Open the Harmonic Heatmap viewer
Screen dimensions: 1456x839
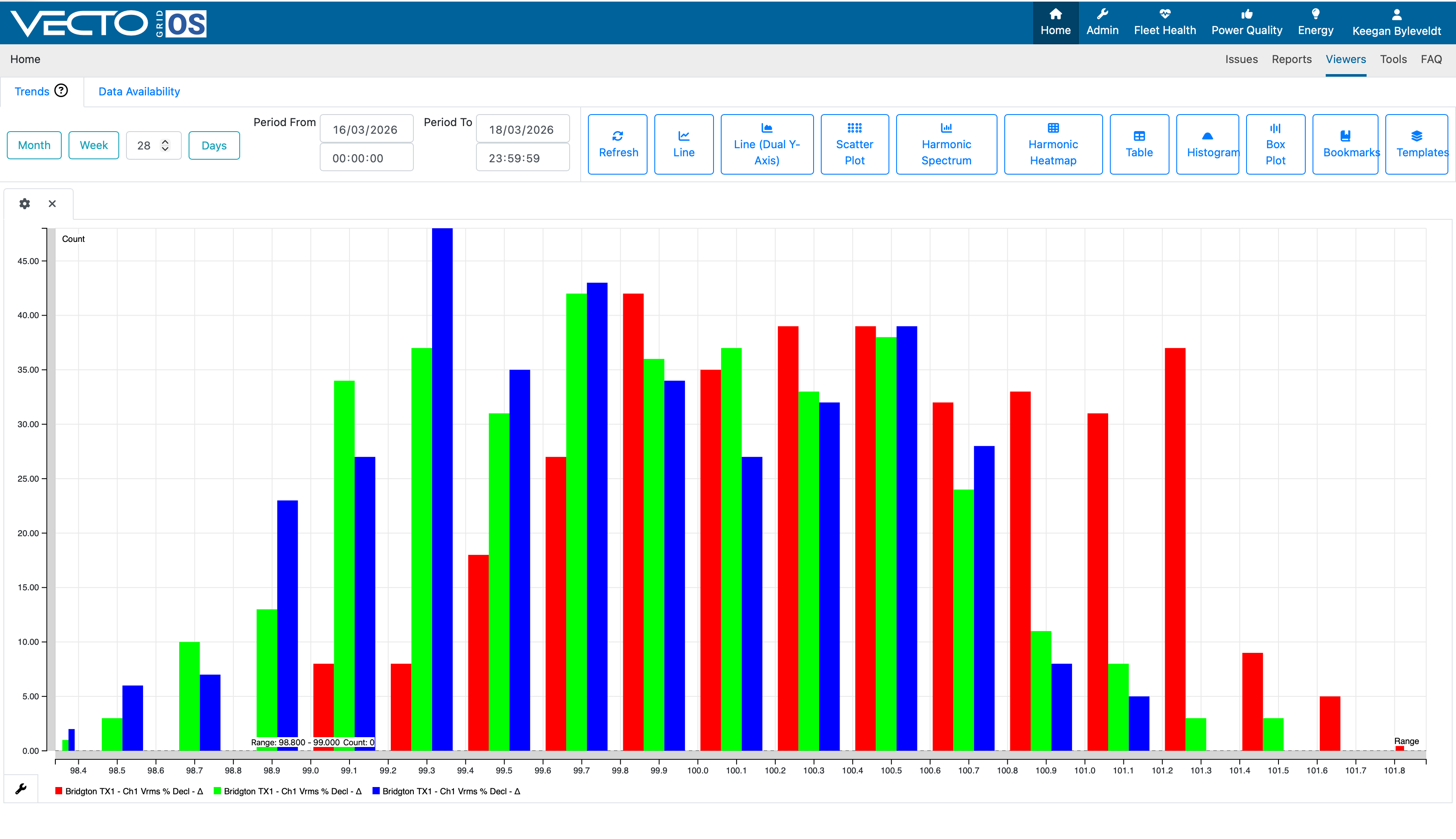click(1053, 144)
